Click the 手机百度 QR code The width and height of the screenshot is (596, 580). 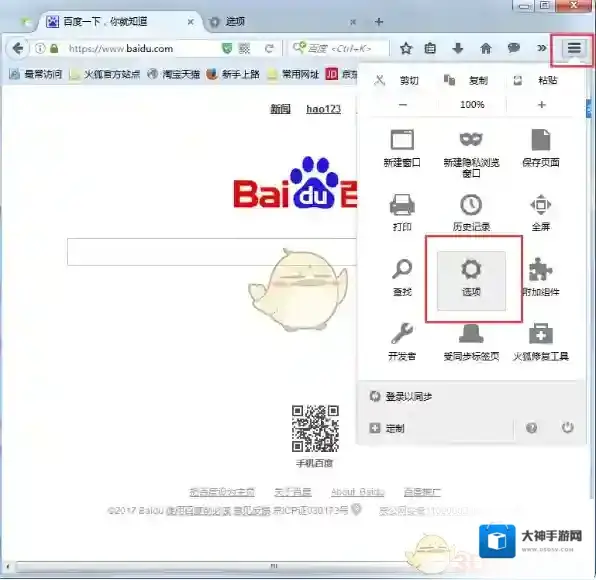pos(315,428)
